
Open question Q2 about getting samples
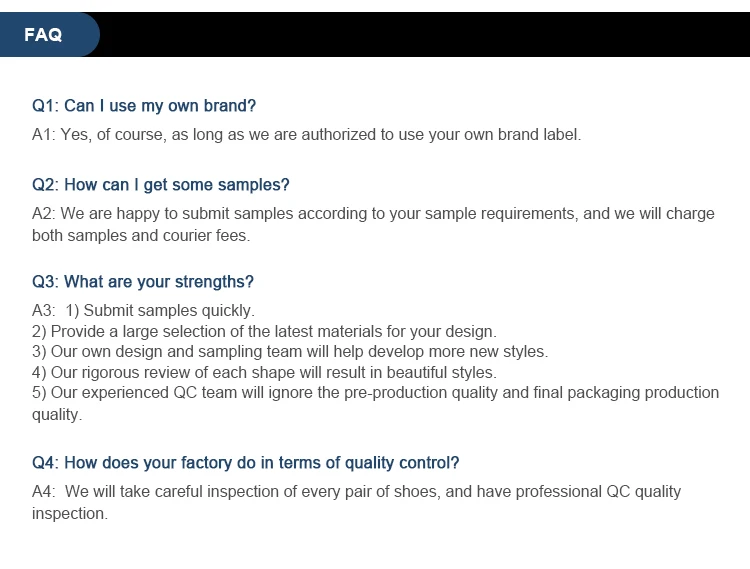160,185
